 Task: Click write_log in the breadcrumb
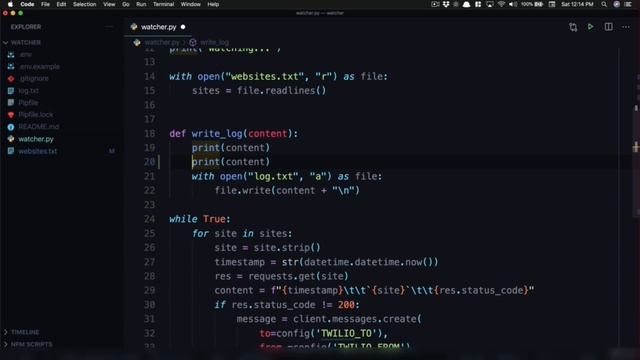pyautogui.click(x=214, y=42)
